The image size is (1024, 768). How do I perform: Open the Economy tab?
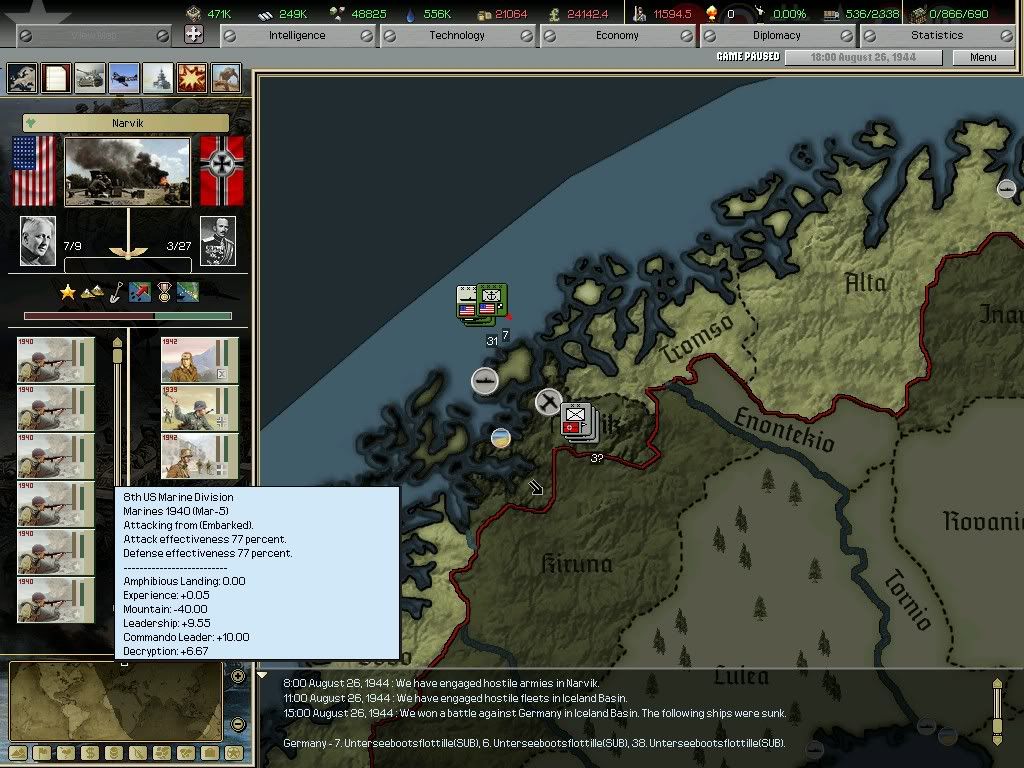pyautogui.click(x=617, y=35)
